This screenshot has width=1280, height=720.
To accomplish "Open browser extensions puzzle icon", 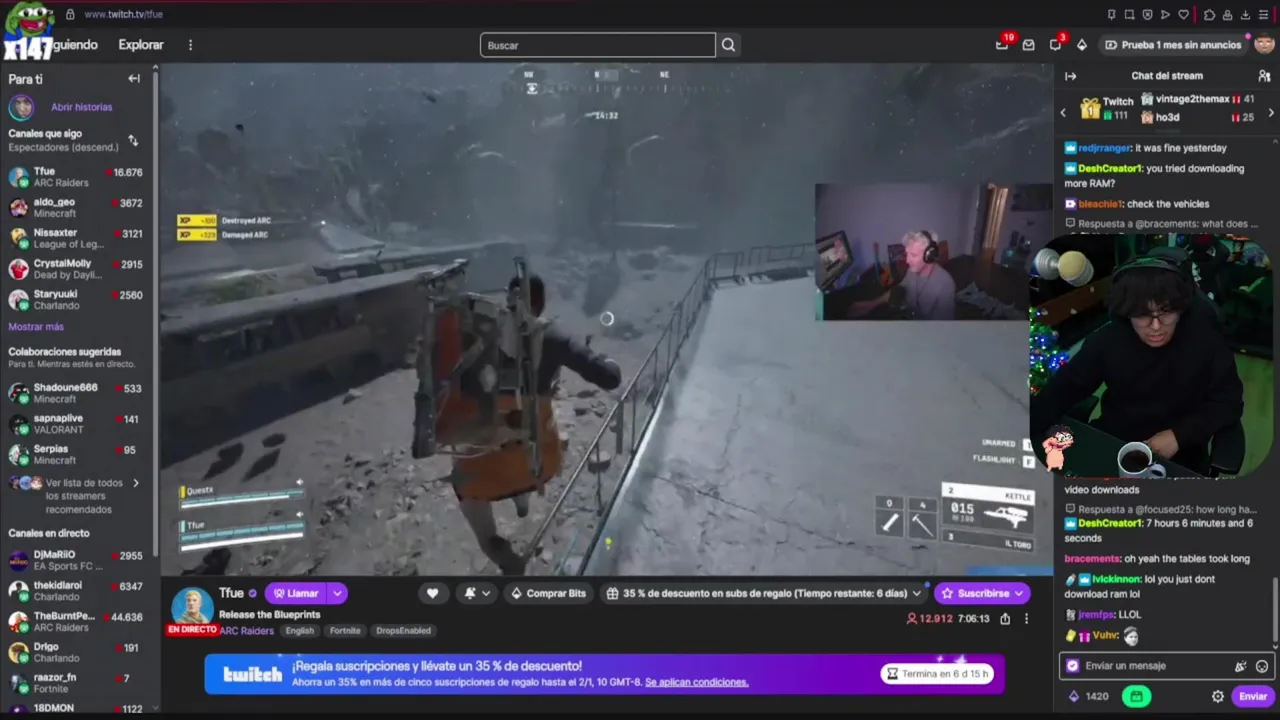I will tap(1209, 14).
